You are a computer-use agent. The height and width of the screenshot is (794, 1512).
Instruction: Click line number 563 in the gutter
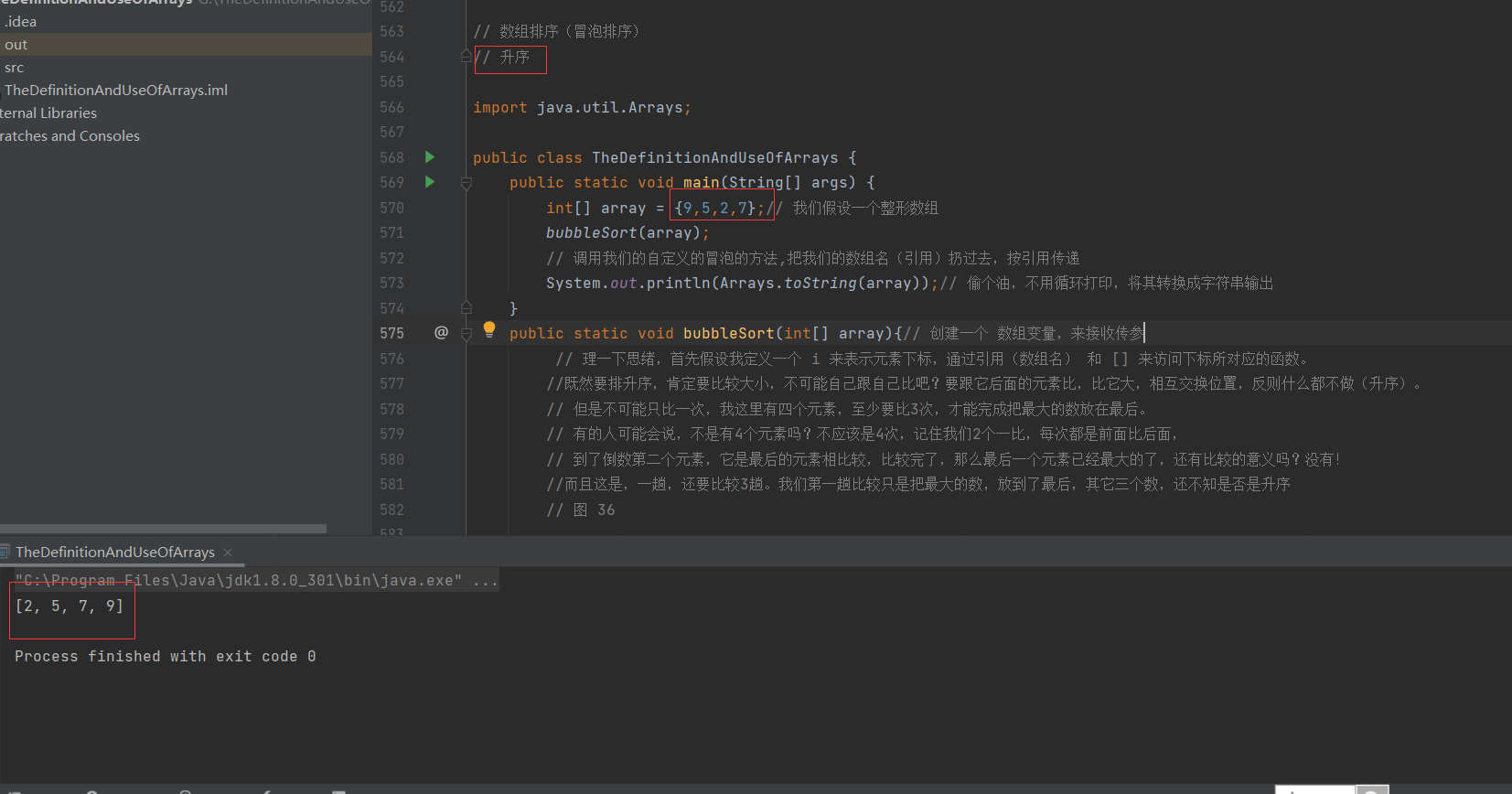coord(391,31)
